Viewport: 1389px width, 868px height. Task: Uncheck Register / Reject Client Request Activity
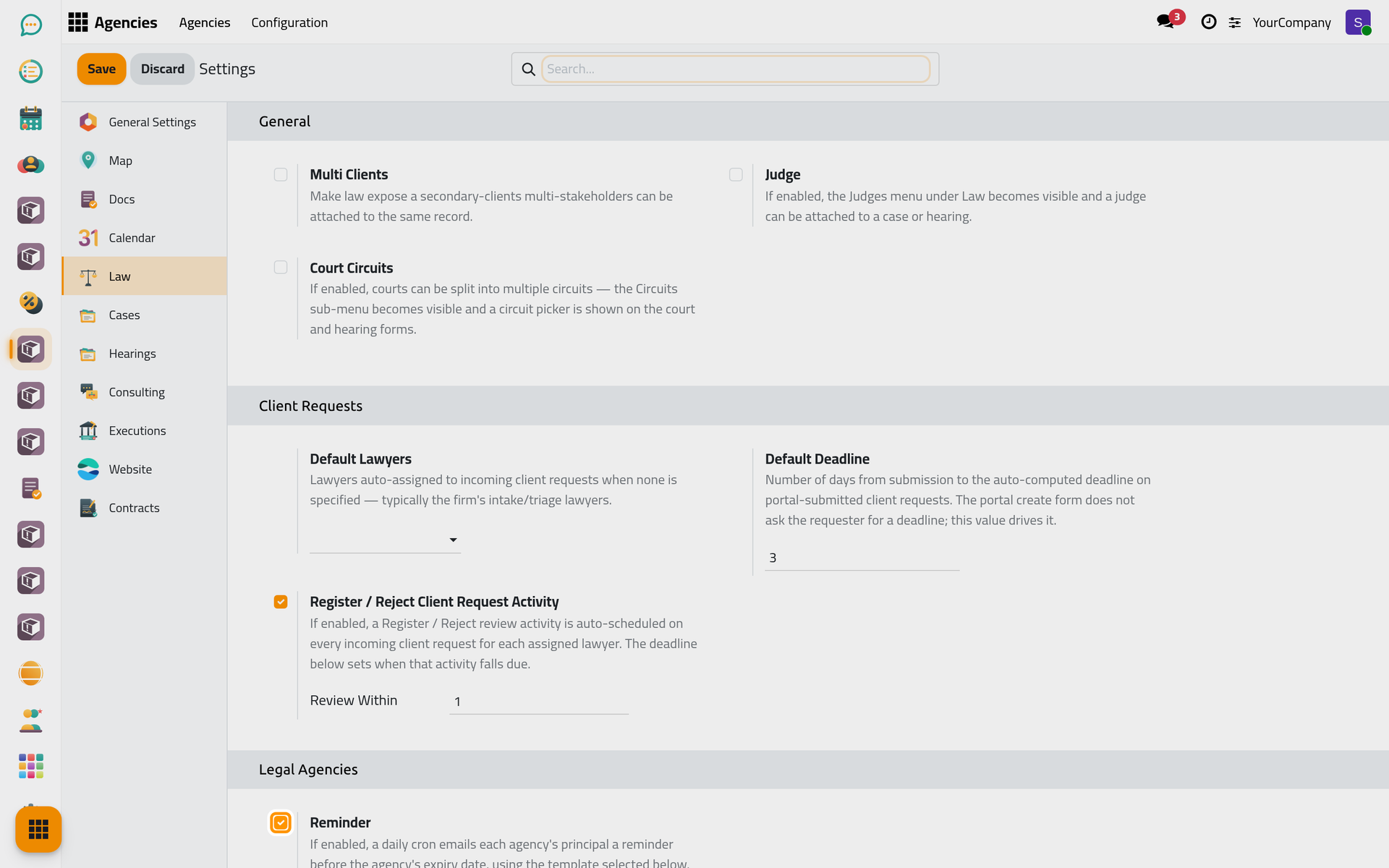(x=281, y=602)
